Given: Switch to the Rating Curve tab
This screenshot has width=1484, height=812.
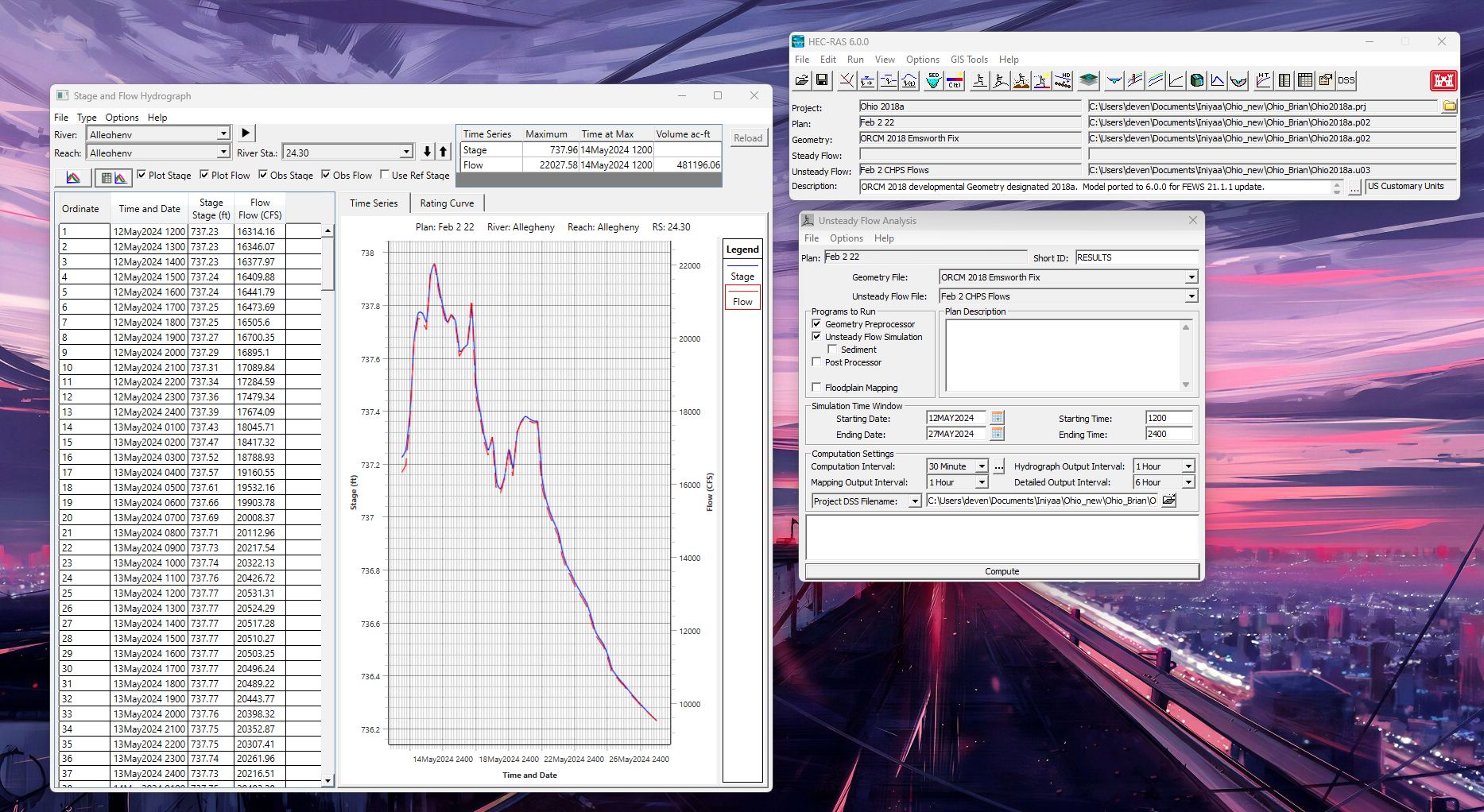Looking at the screenshot, I should pyautogui.click(x=447, y=203).
